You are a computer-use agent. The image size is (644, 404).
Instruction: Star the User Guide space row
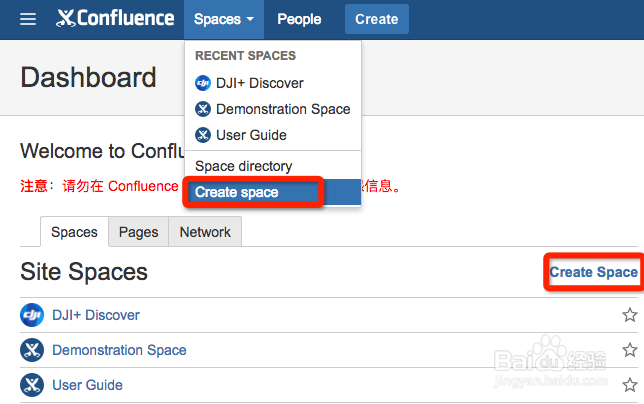tap(630, 385)
